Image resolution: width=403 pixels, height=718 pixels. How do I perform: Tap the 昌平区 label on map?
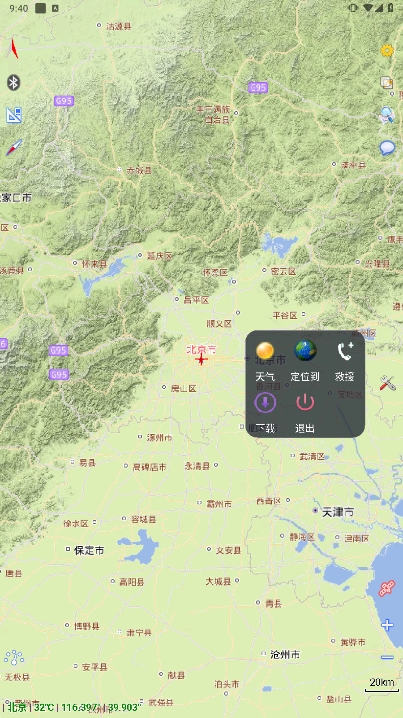[196, 300]
